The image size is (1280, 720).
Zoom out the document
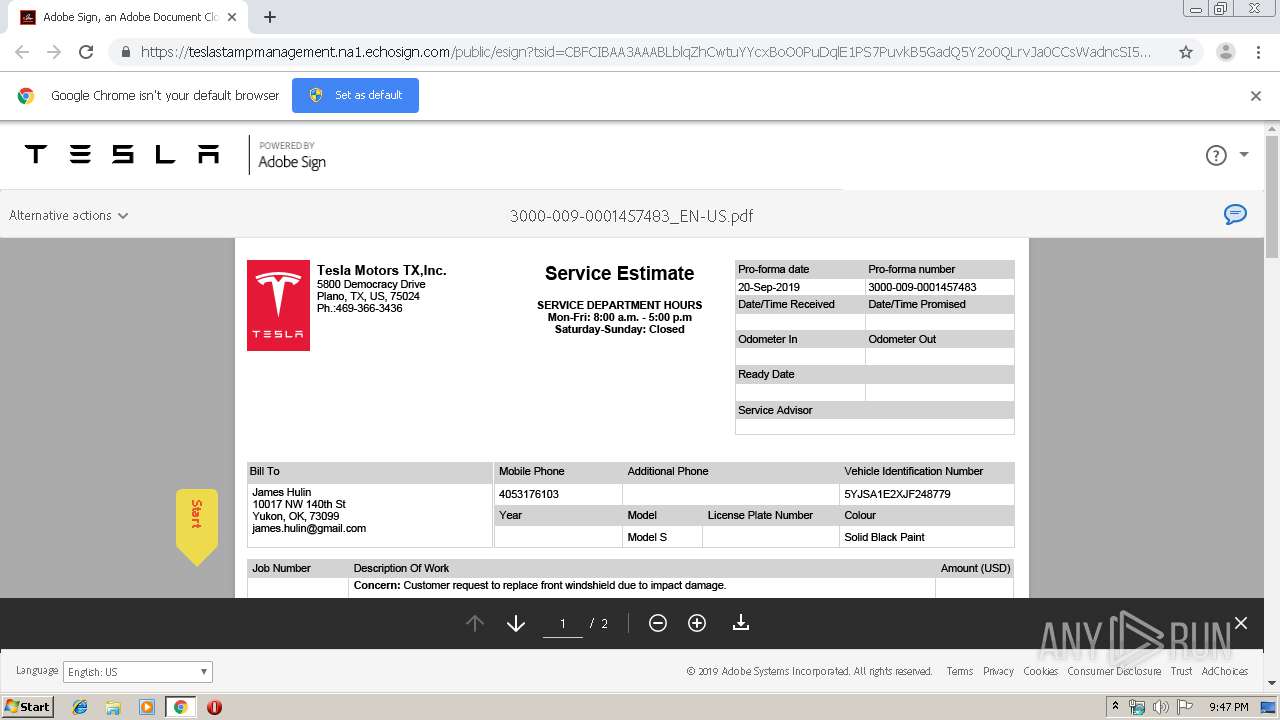click(x=658, y=623)
